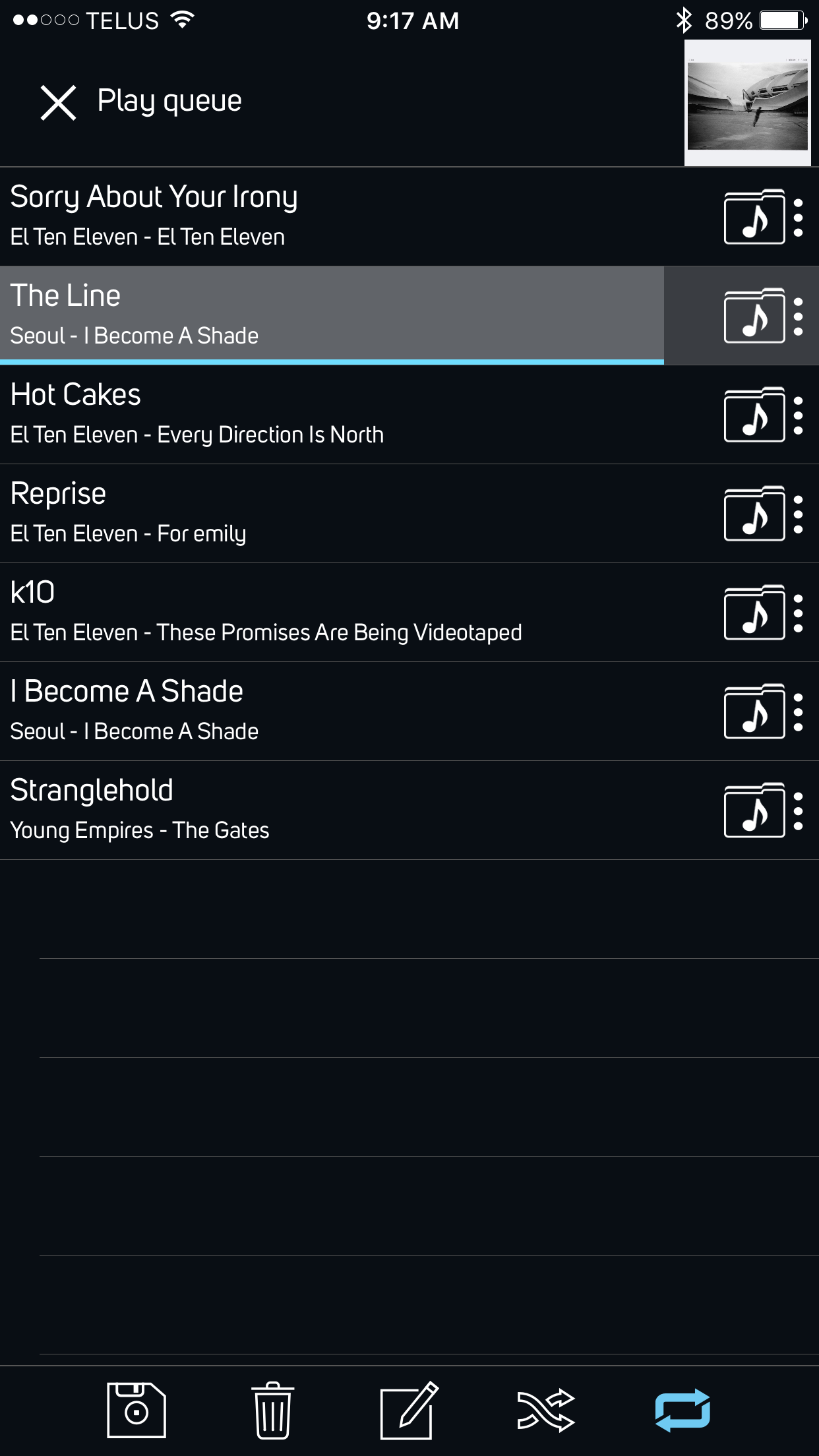Open more options for I Become A Shade
This screenshot has height=1456, width=819.
tap(799, 712)
